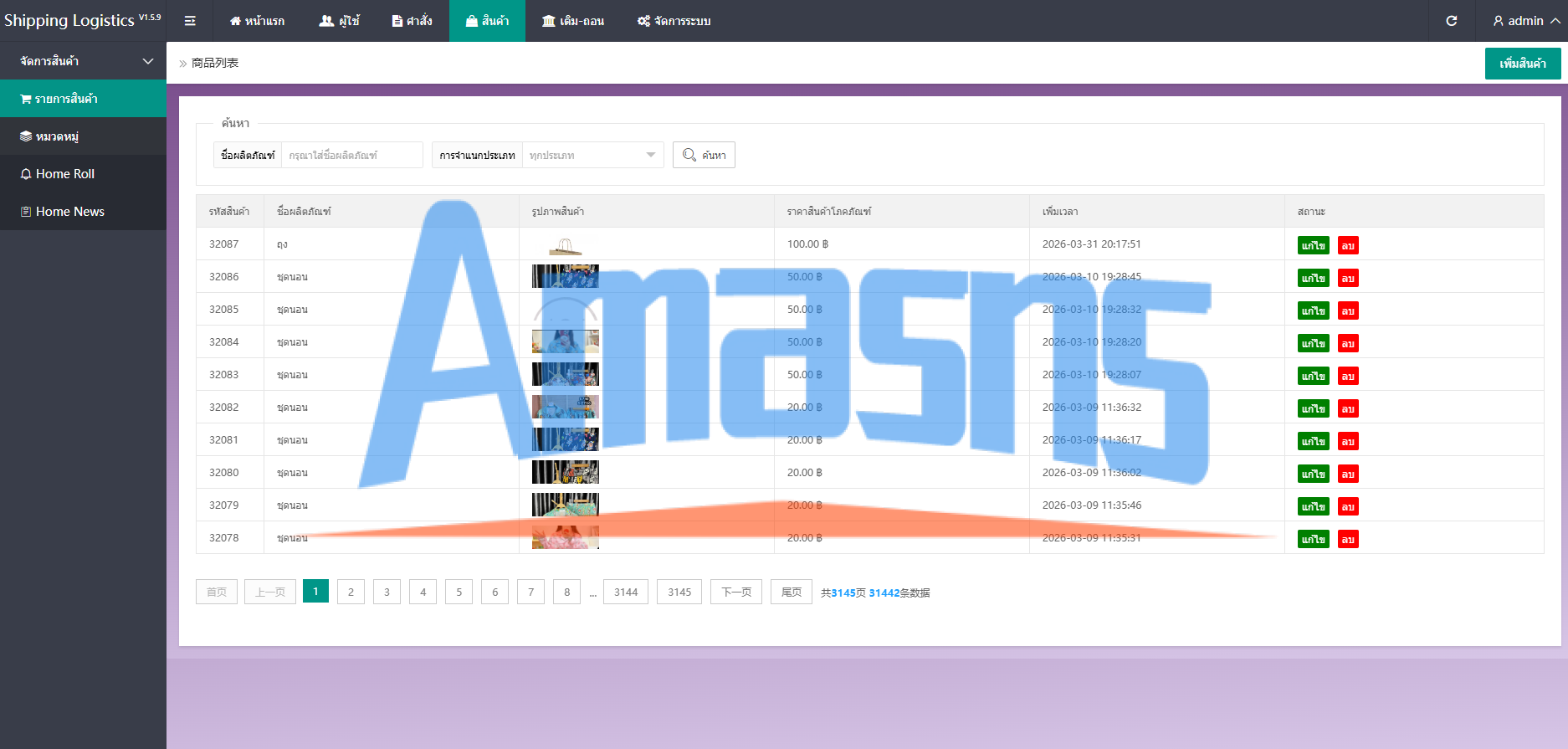Image resolution: width=1568 pixels, height=749 pixels.
Task: Click the refresh icon in top bar
Action: 1452,21
